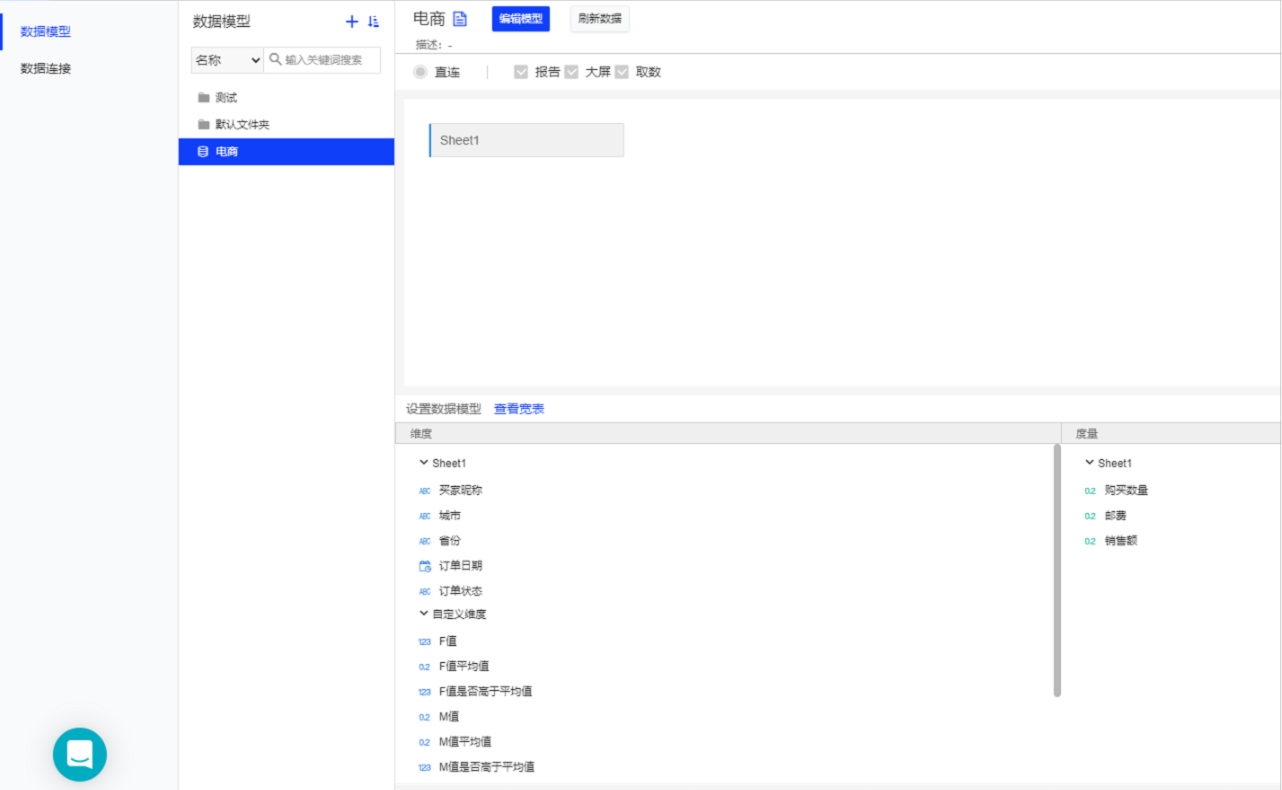Viewport: 1282px width, 790px height.
Task: Select the M值是否高于平均值 custom dimension
Action: point(486,767)
